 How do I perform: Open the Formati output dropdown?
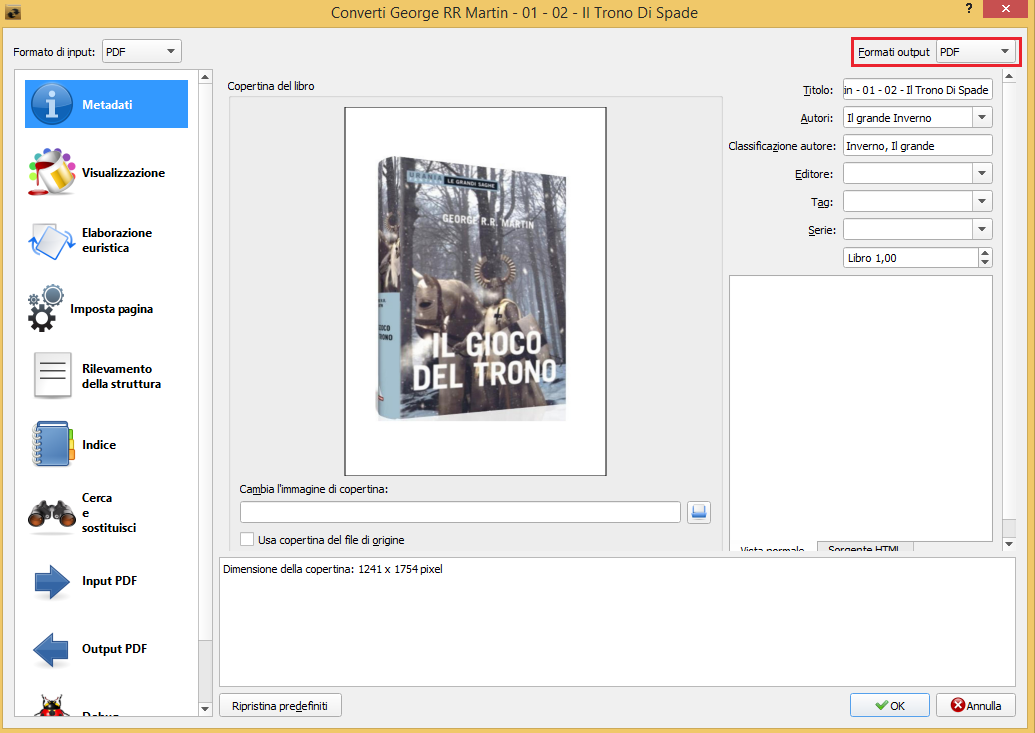(976, 52)
